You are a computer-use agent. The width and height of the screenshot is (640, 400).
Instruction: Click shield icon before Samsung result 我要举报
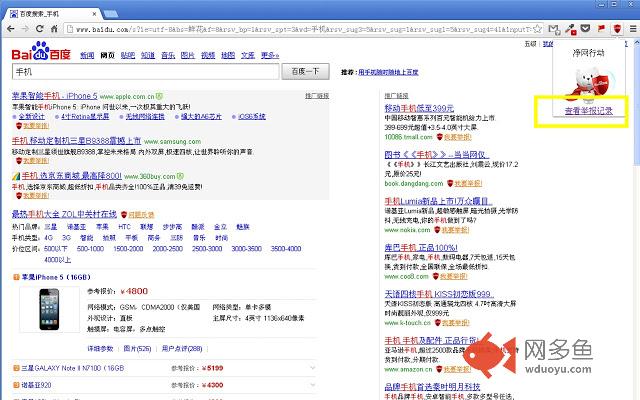(18, 161)
